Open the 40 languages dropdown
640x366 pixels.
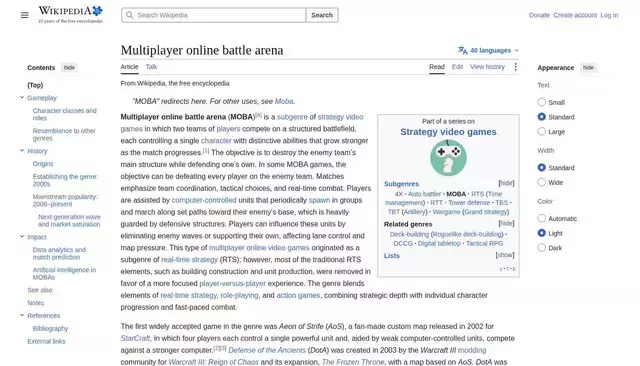point(489,50)
